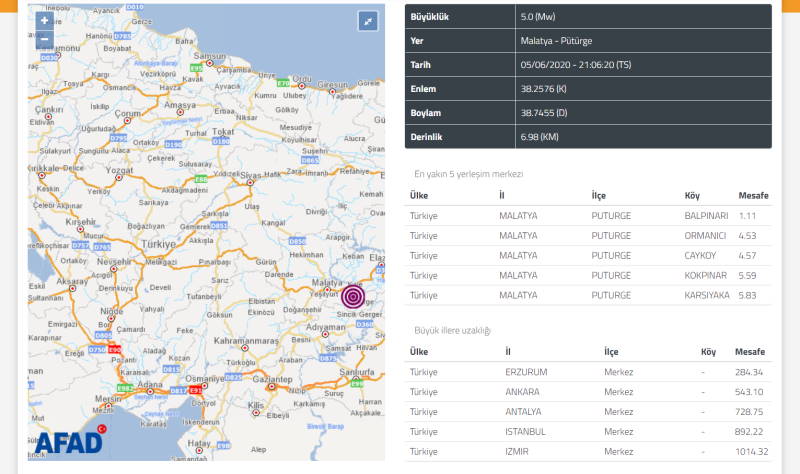This screenshot has height=474, width=800.
Task: Click Adana city label on the map
Action: click(150, 384)
